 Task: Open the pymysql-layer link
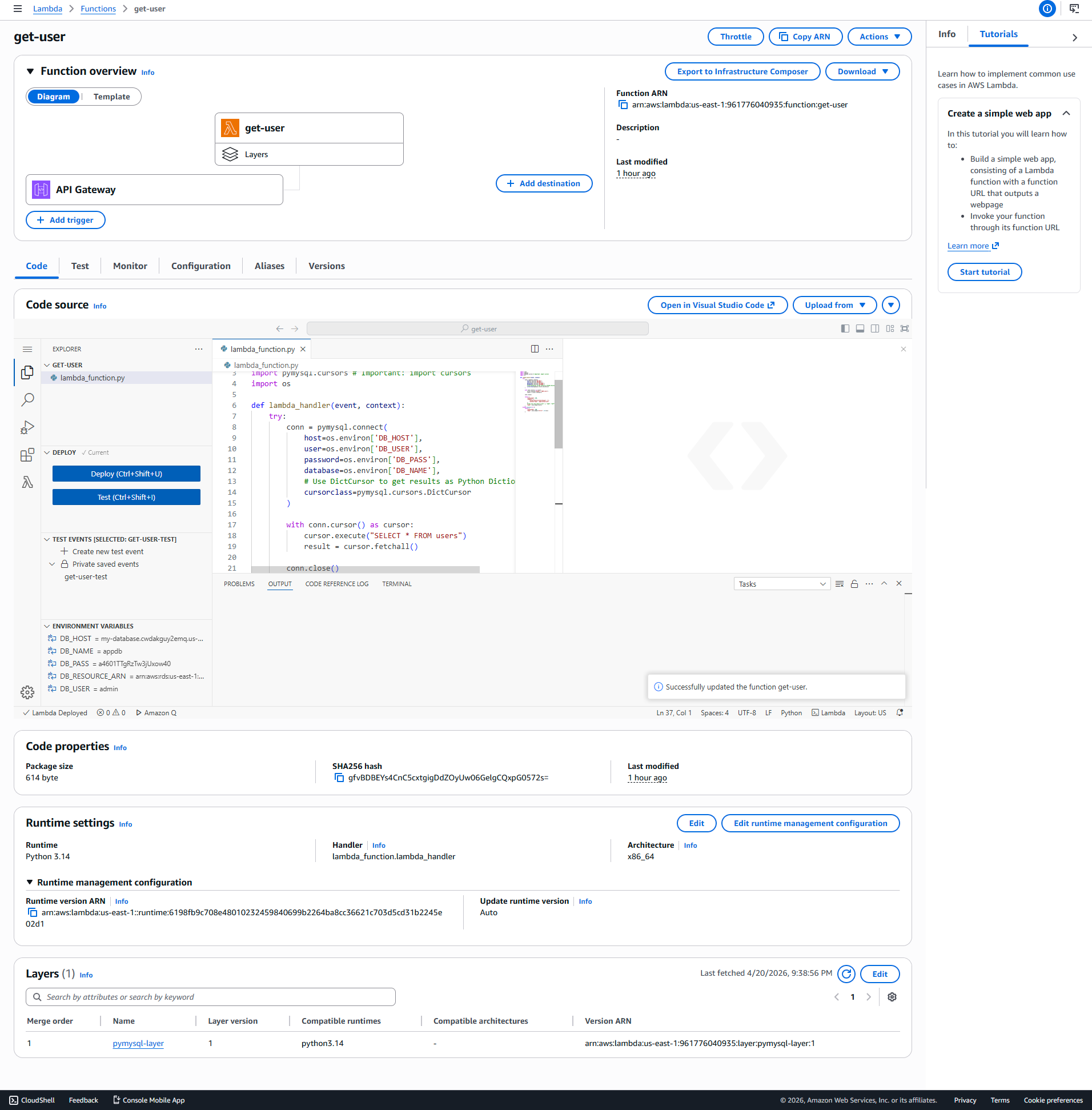[x=138, y=1044]
